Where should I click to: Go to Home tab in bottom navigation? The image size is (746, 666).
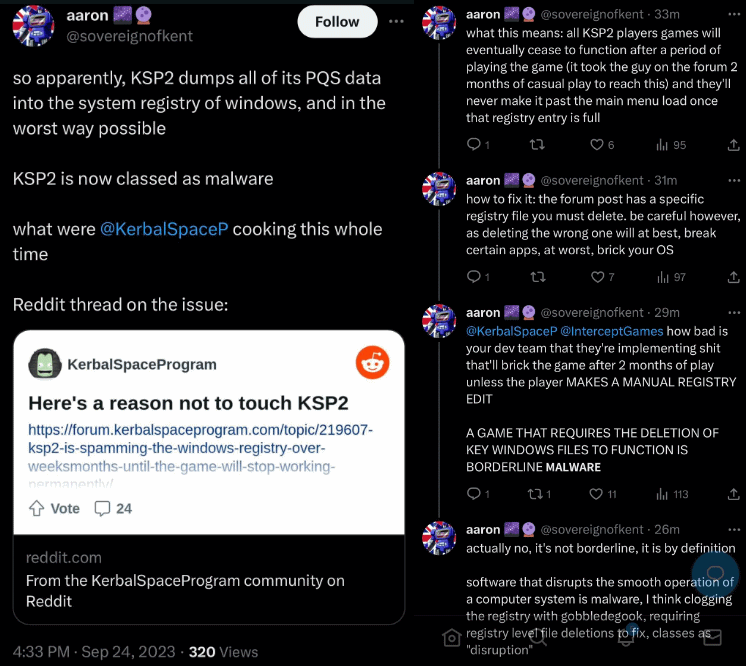452,639
